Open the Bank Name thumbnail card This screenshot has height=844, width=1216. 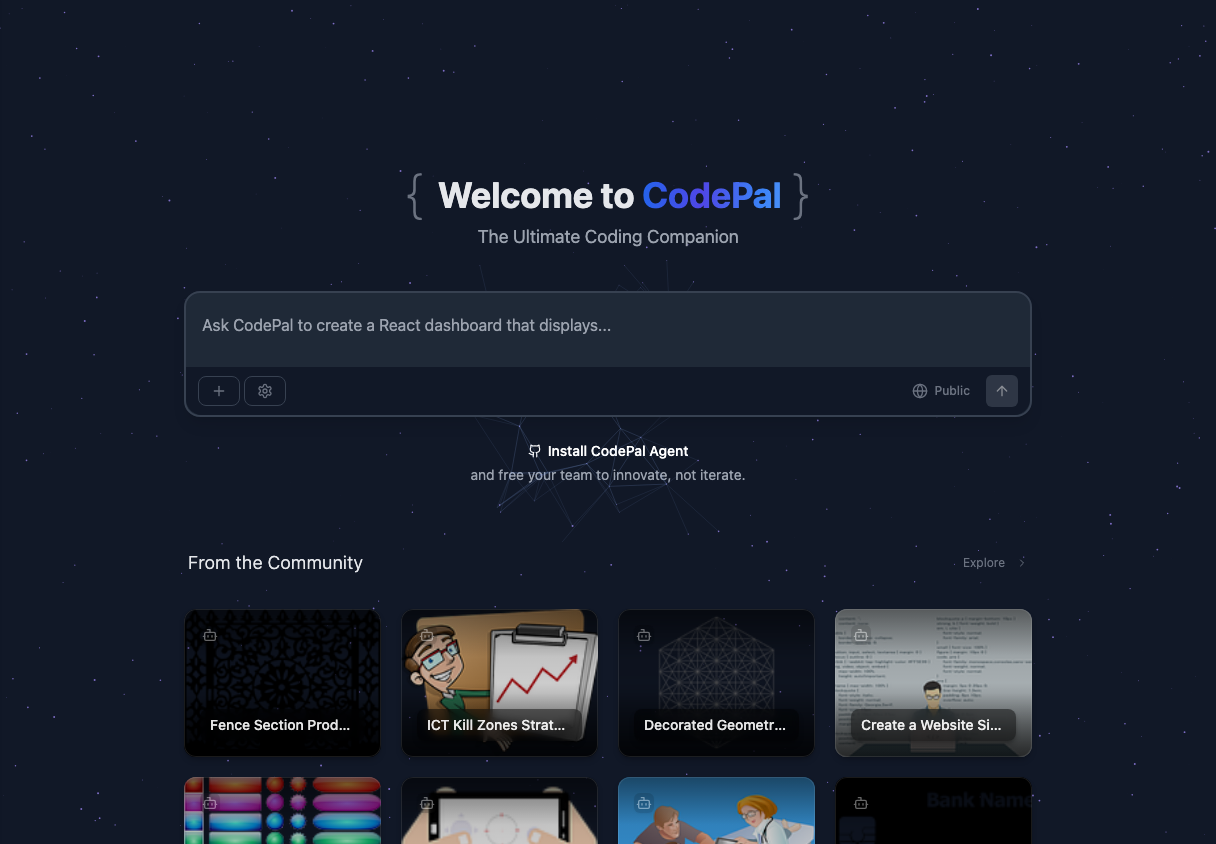(934, 811)
